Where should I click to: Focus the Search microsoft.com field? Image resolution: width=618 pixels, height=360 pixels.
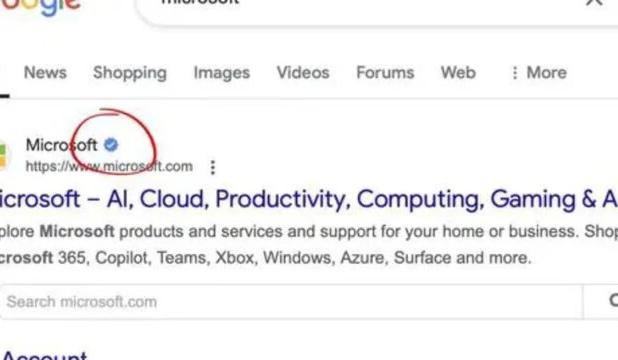(292, 302)
